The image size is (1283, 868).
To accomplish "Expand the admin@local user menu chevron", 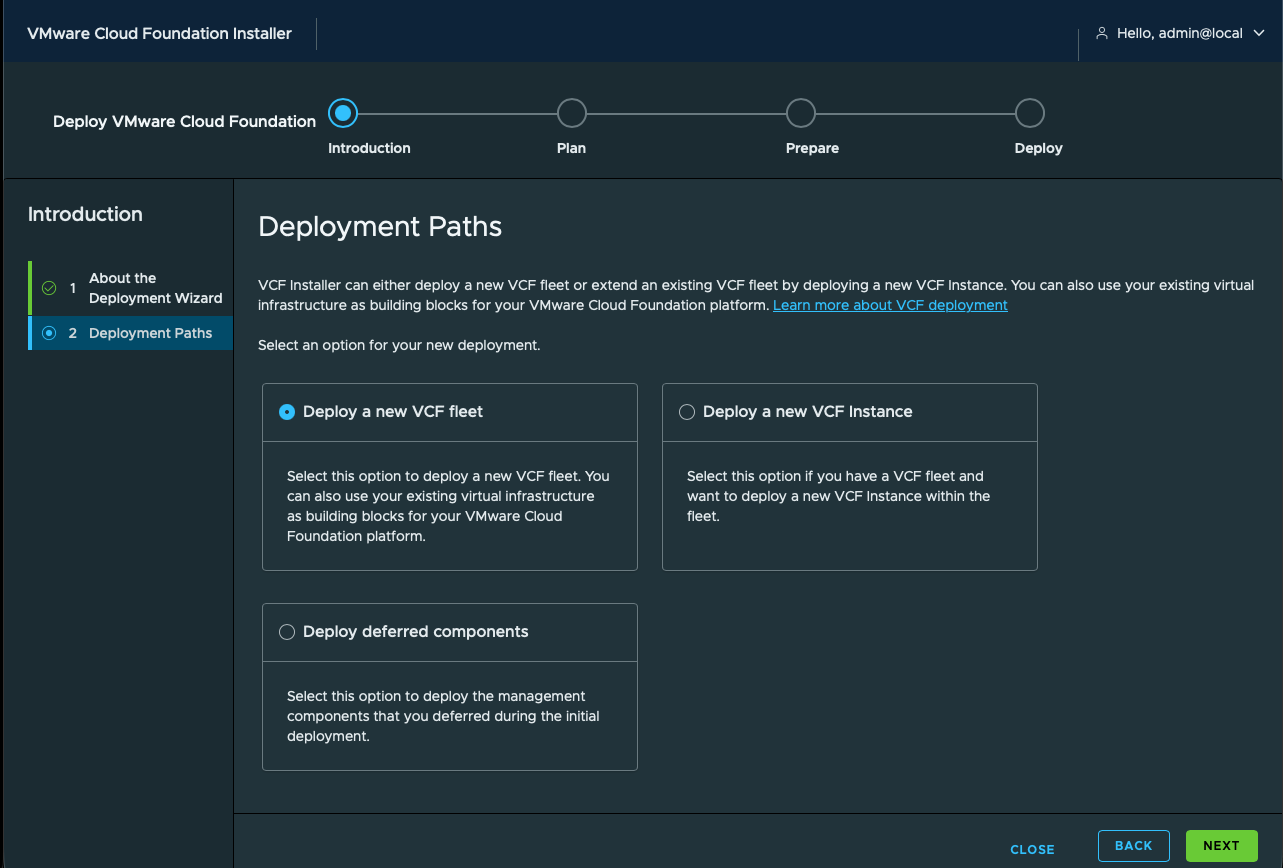I will tap(1258, 33).
